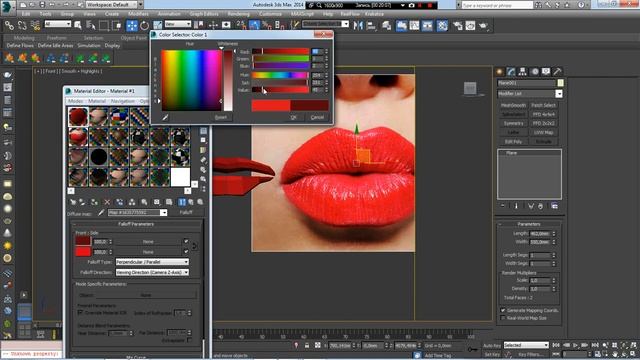Image resolution: width=640 pixels, height=360 pixels.
Task: Click on the Hue slider in Color Selector
Action: 280,75
